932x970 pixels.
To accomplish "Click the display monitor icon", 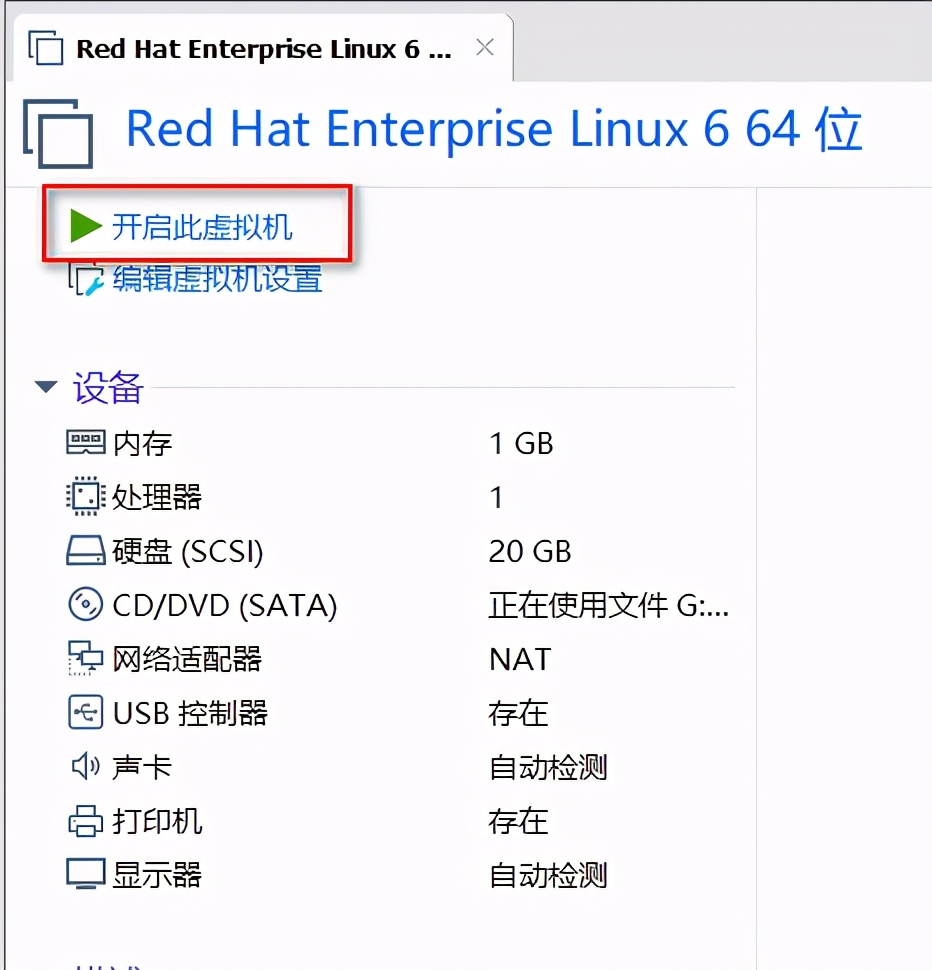I will pyautogui.click(x=85, y=875).
